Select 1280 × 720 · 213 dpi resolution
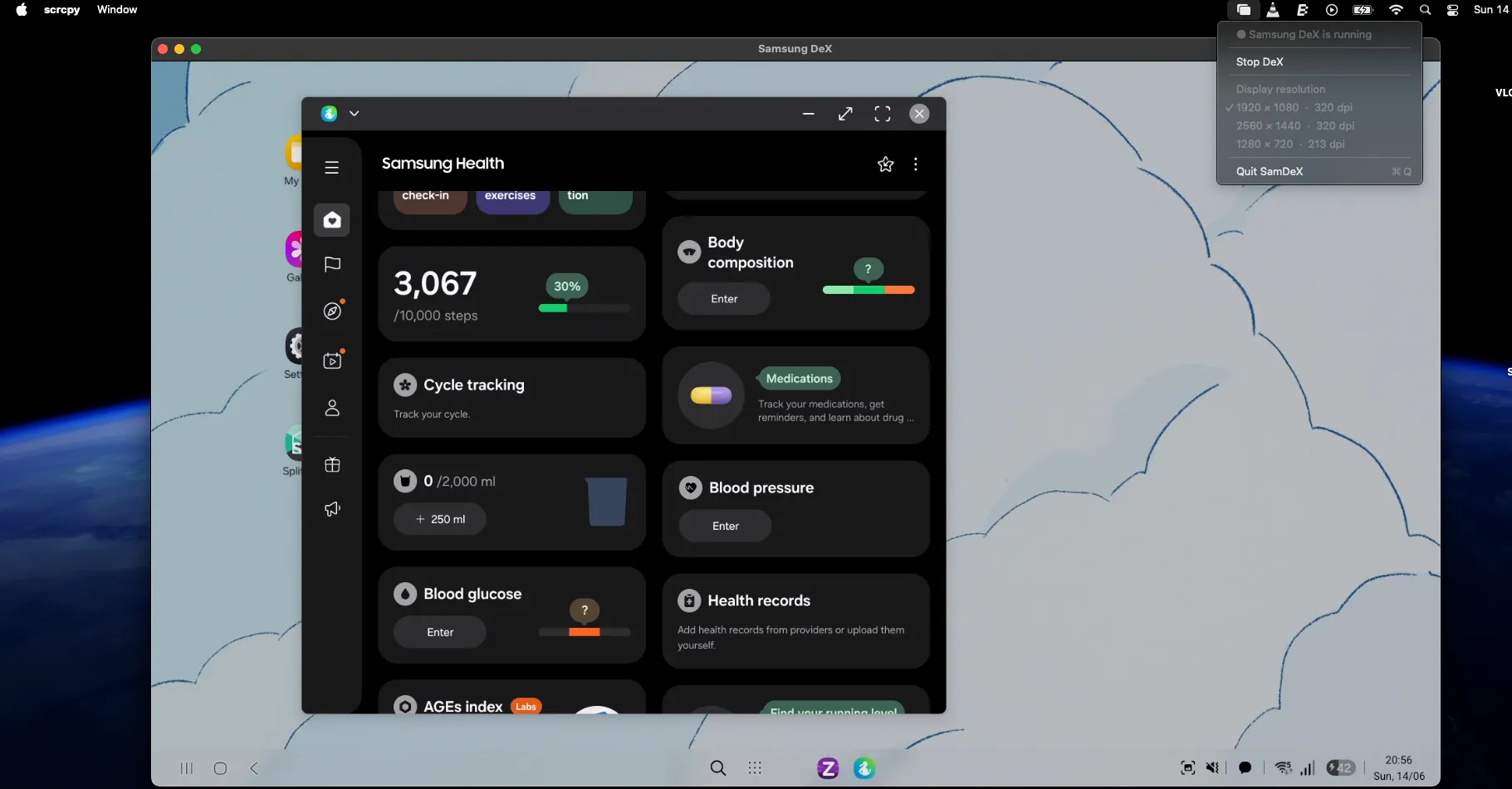This screenshot has width=1512, height=789. 1319,144
